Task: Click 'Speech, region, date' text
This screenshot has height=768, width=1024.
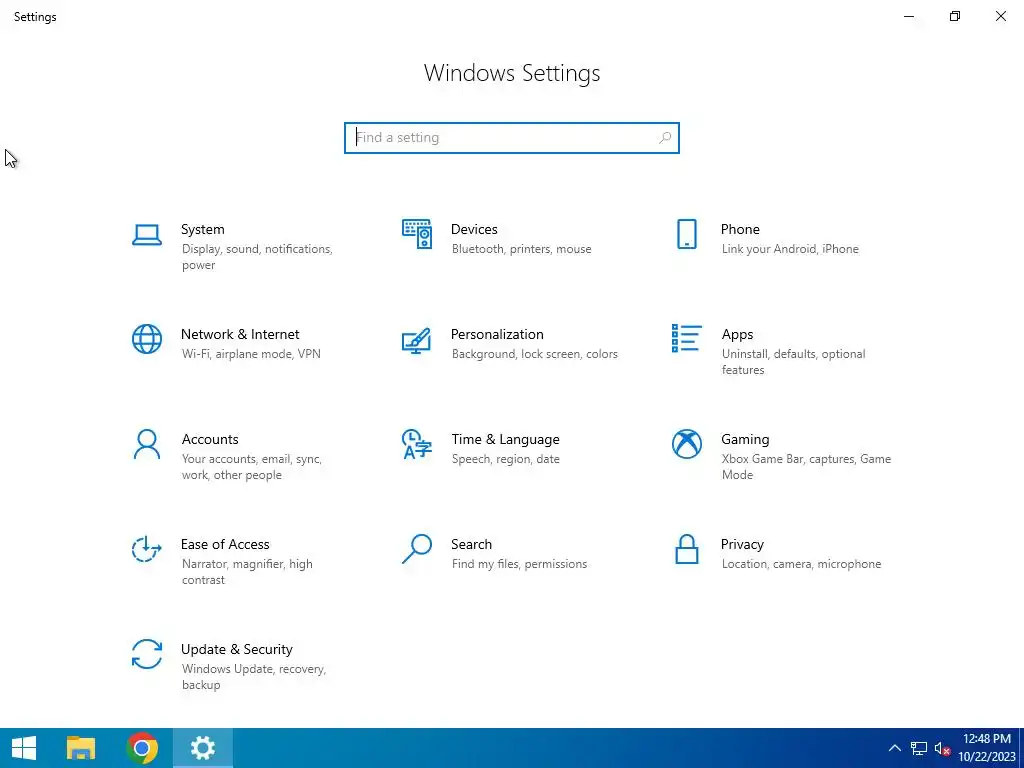Action: (505, 459)
